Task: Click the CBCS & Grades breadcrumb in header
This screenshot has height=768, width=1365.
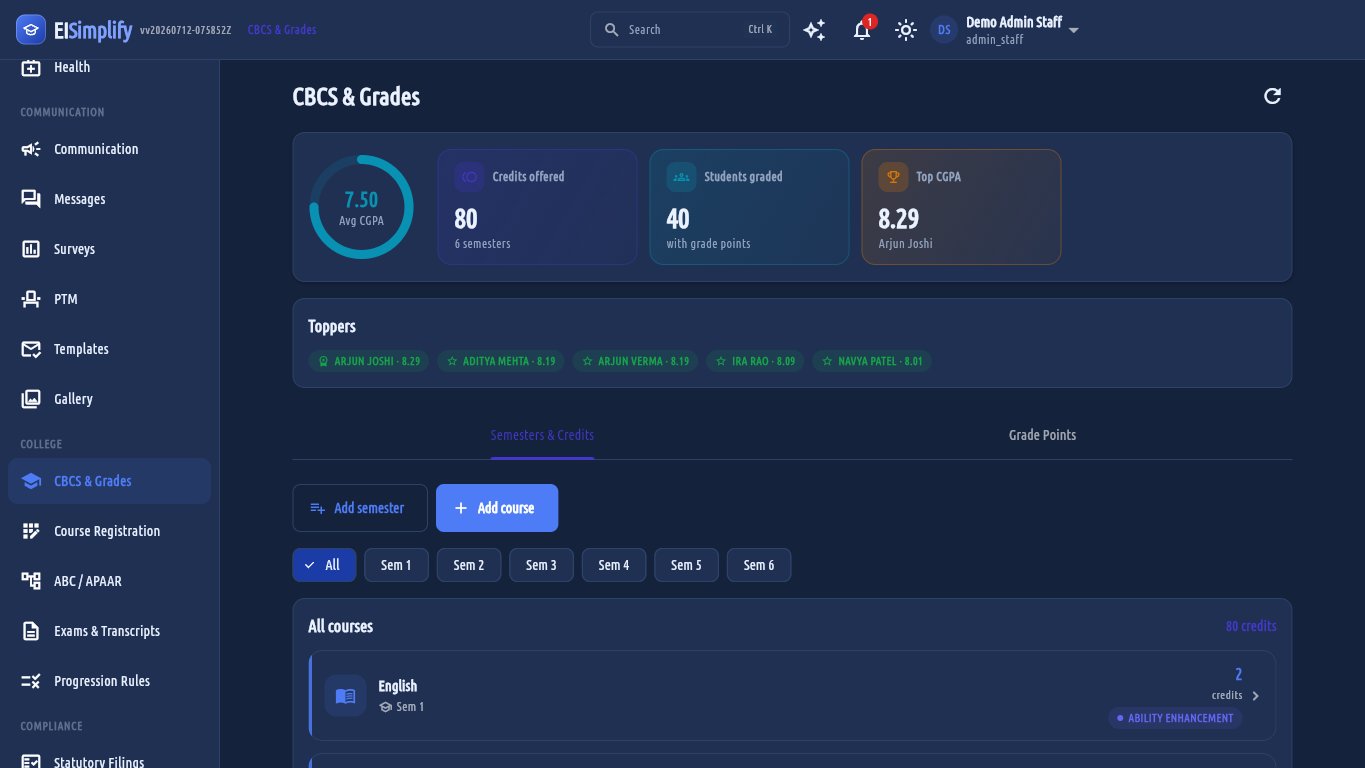Action: pyautogui.click(x=282, y=30)
